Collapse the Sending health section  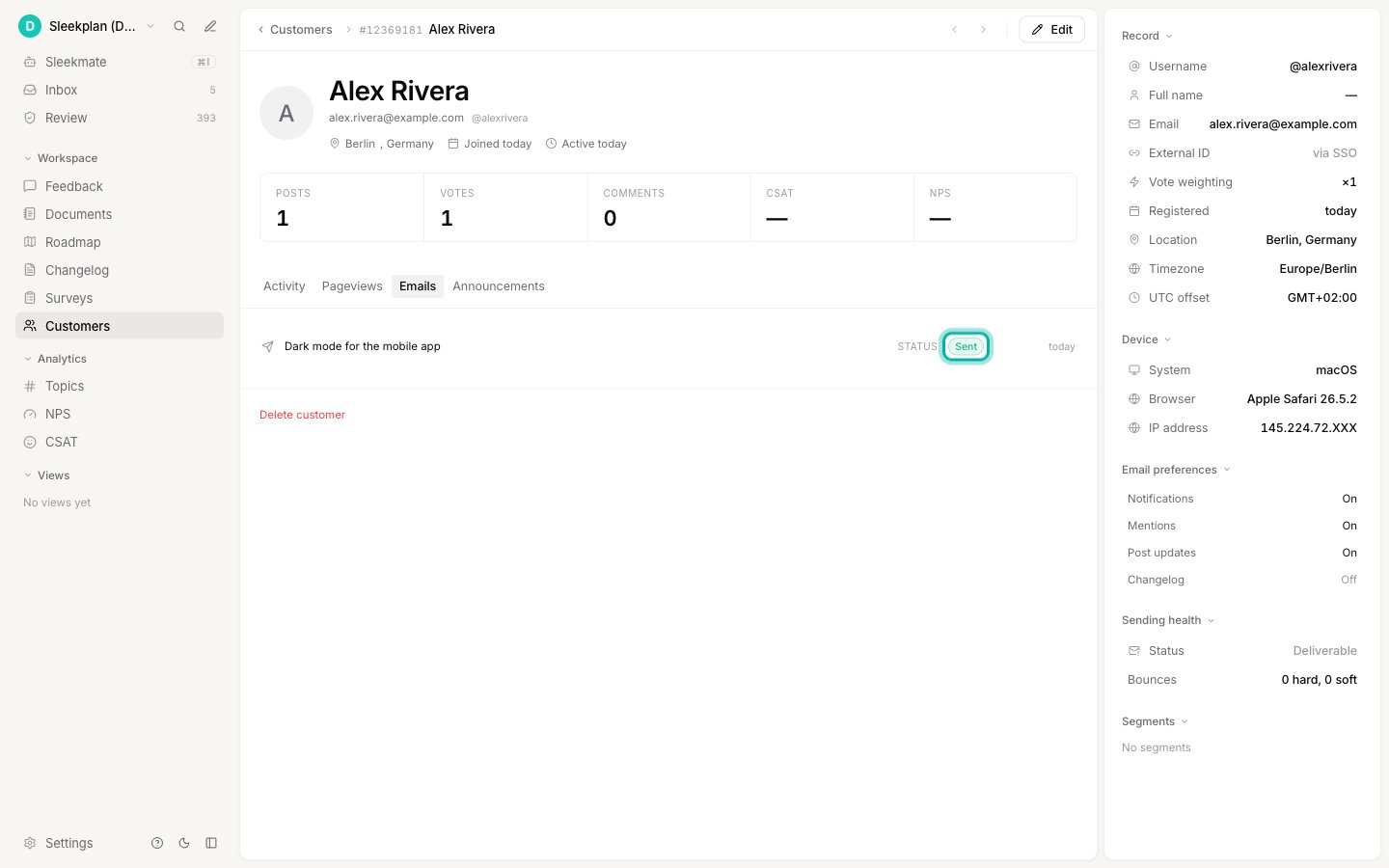1168,620
